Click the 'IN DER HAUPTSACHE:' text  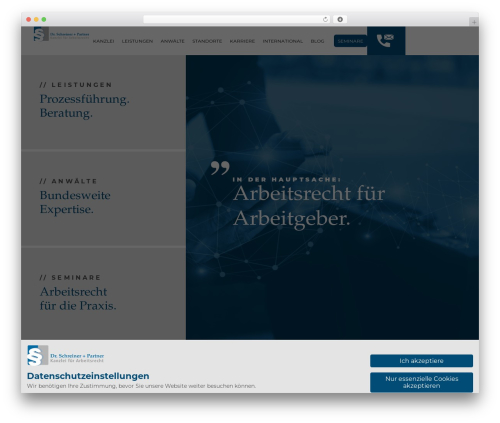pos(287,179)
